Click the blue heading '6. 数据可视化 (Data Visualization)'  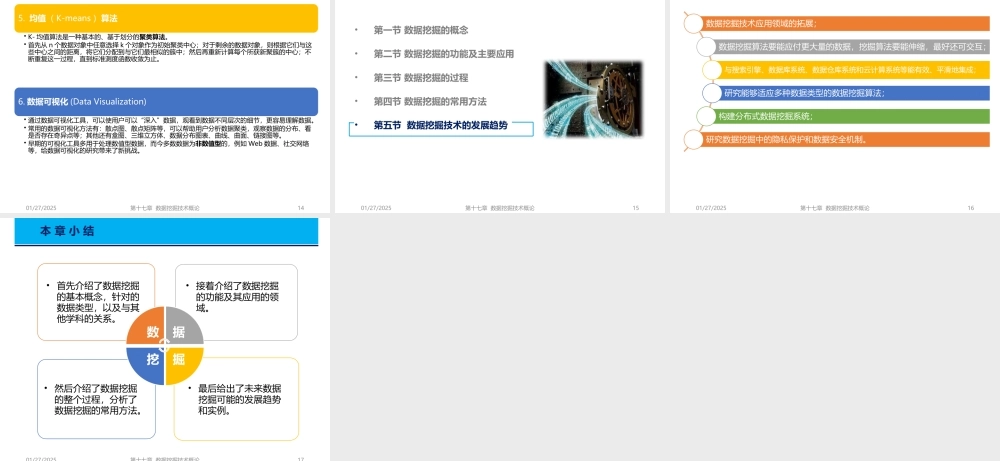166,101
